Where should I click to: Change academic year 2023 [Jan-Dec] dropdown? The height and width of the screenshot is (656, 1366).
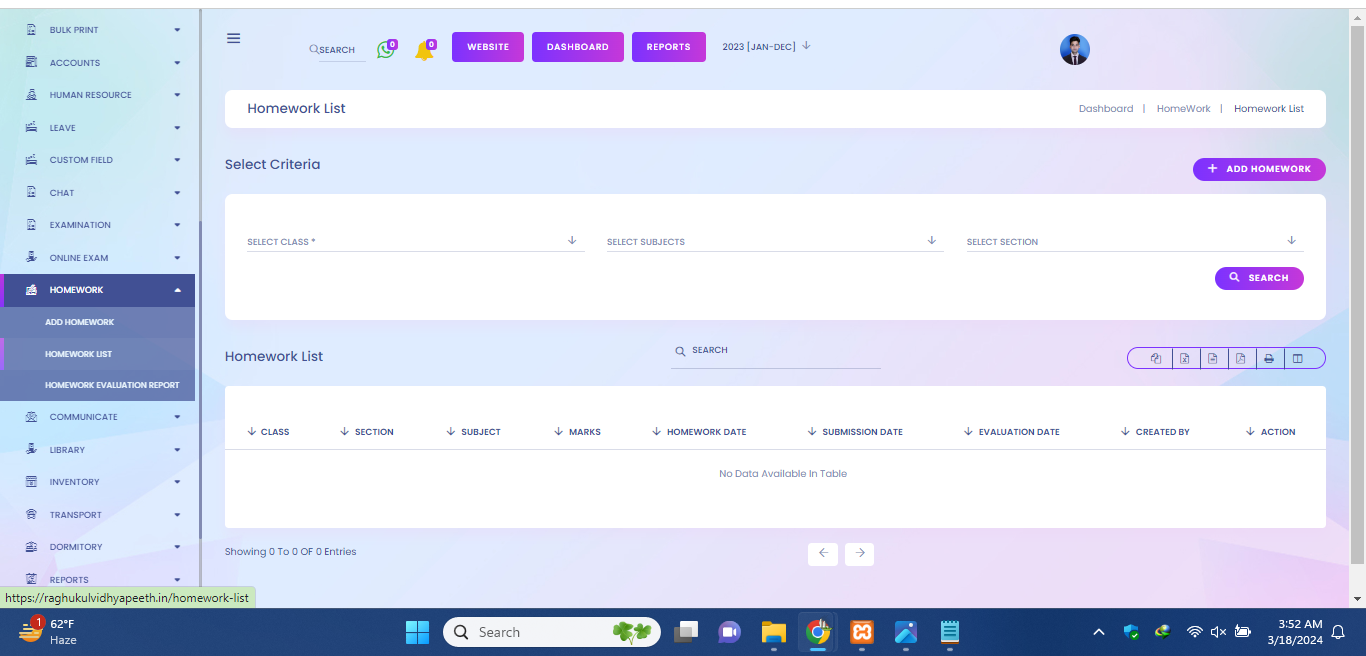coord(766,46)
